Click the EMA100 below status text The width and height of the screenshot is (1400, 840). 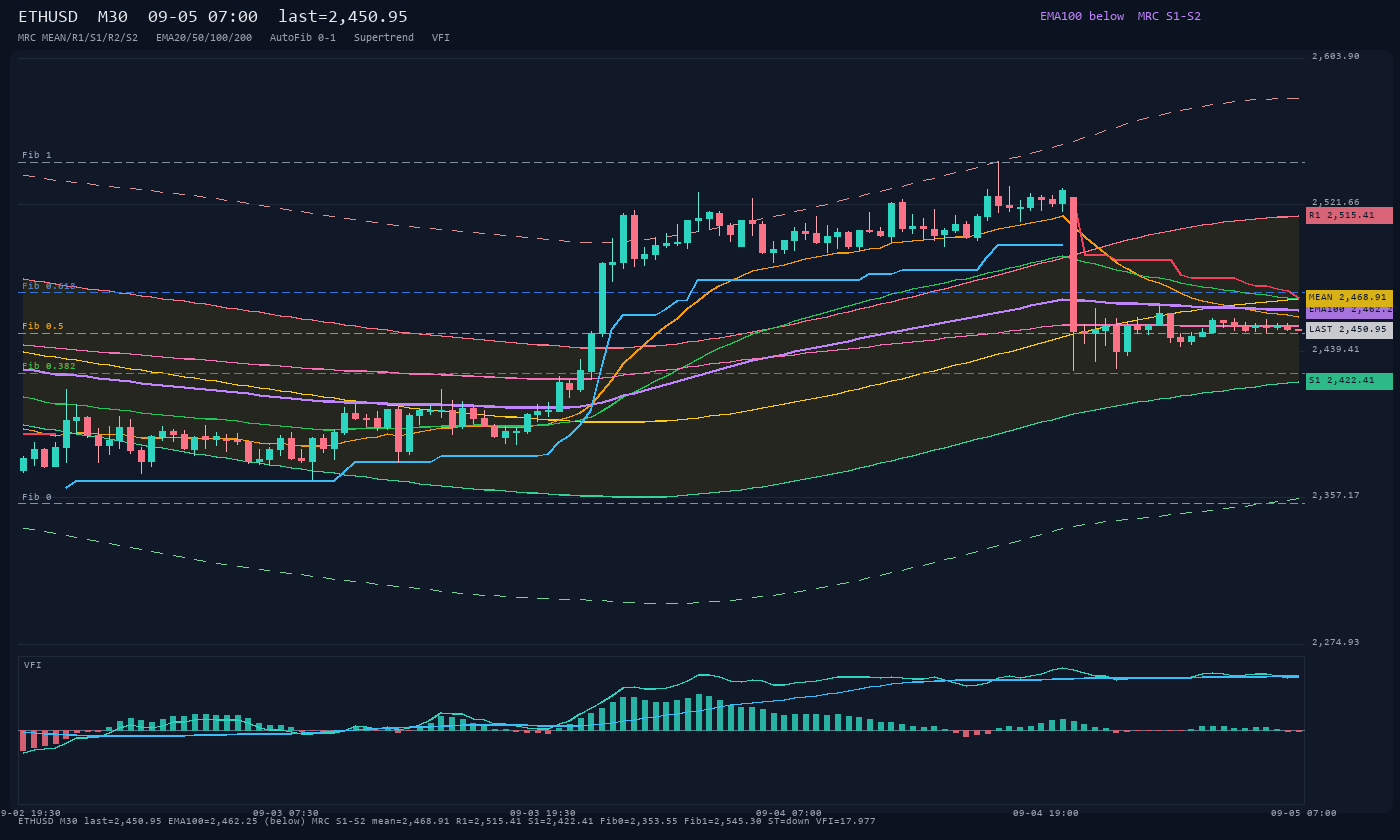click(x=1082, y=16)
